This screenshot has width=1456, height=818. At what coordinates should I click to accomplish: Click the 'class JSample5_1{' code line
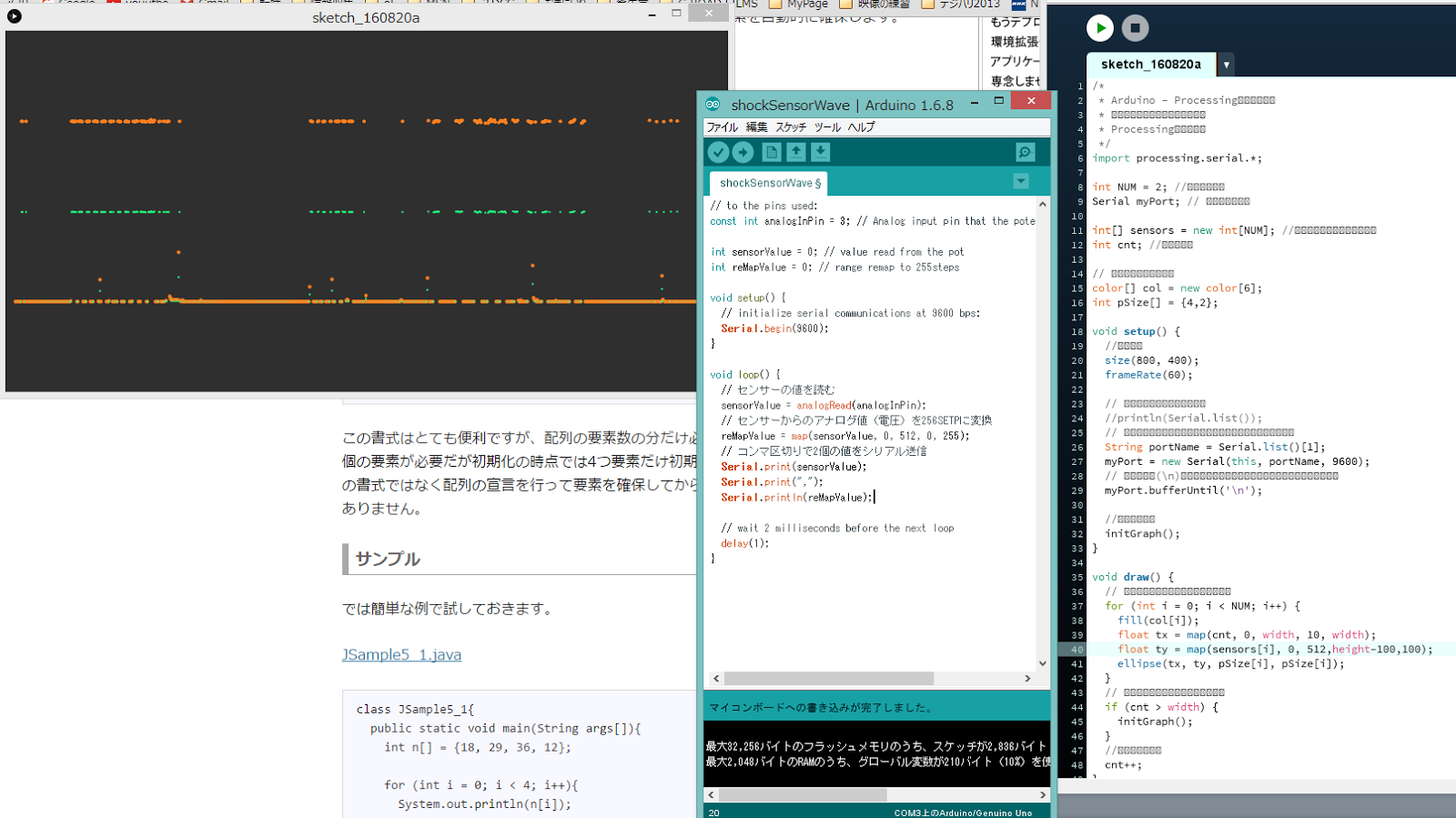(415, 709)
